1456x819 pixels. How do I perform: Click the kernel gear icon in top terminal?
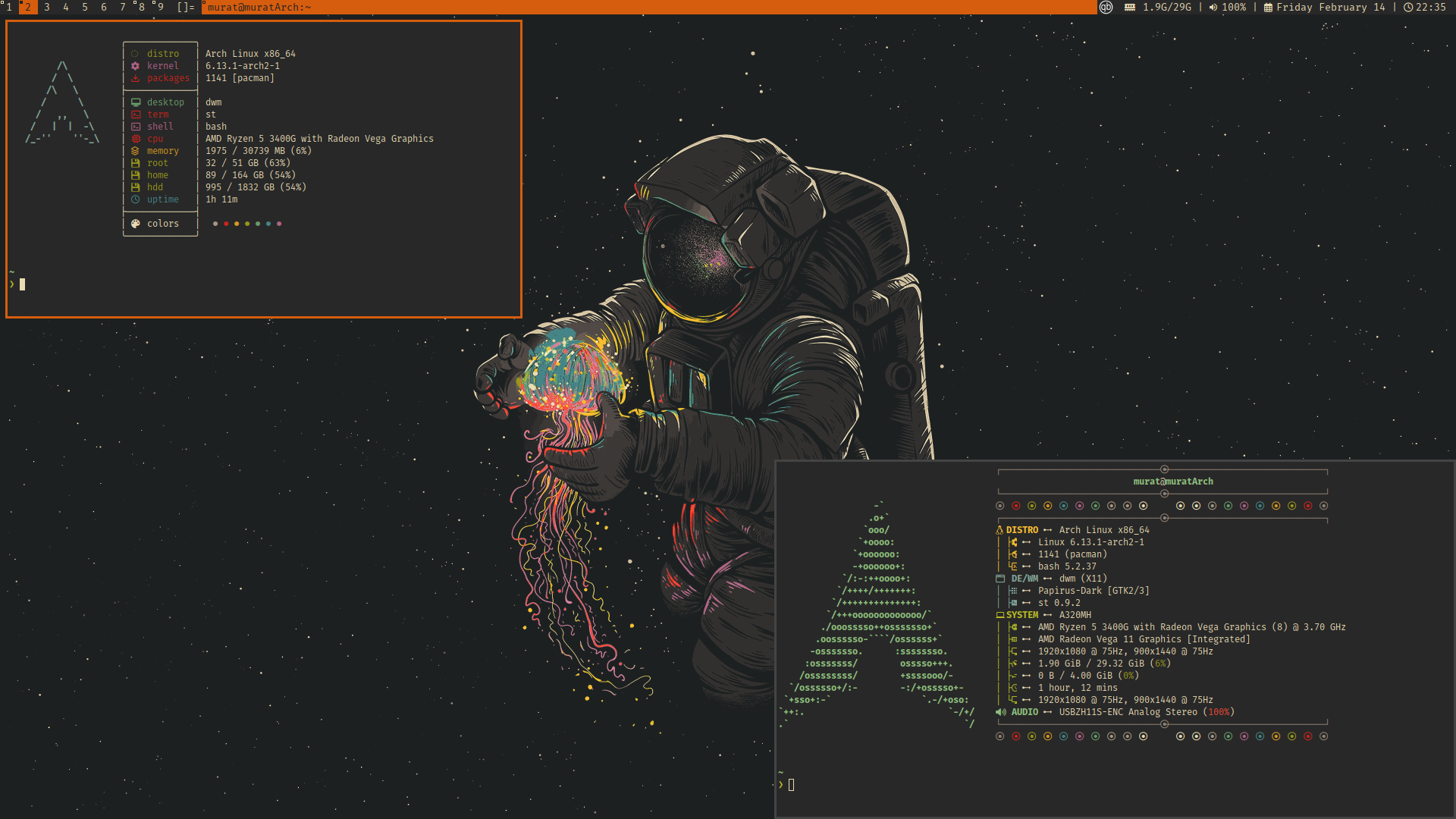[135, 66]
